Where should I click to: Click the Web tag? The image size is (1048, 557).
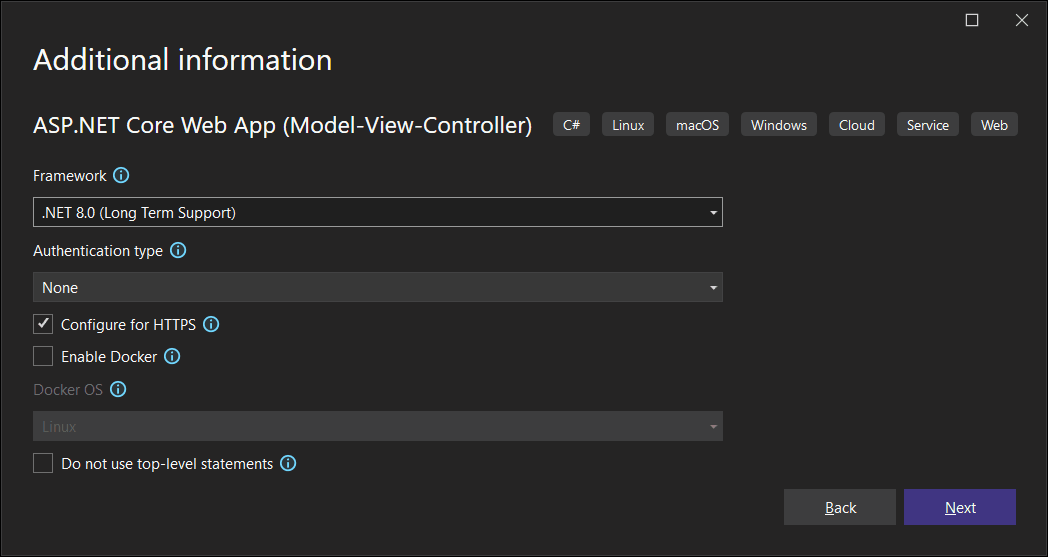(x=995, y=125)
